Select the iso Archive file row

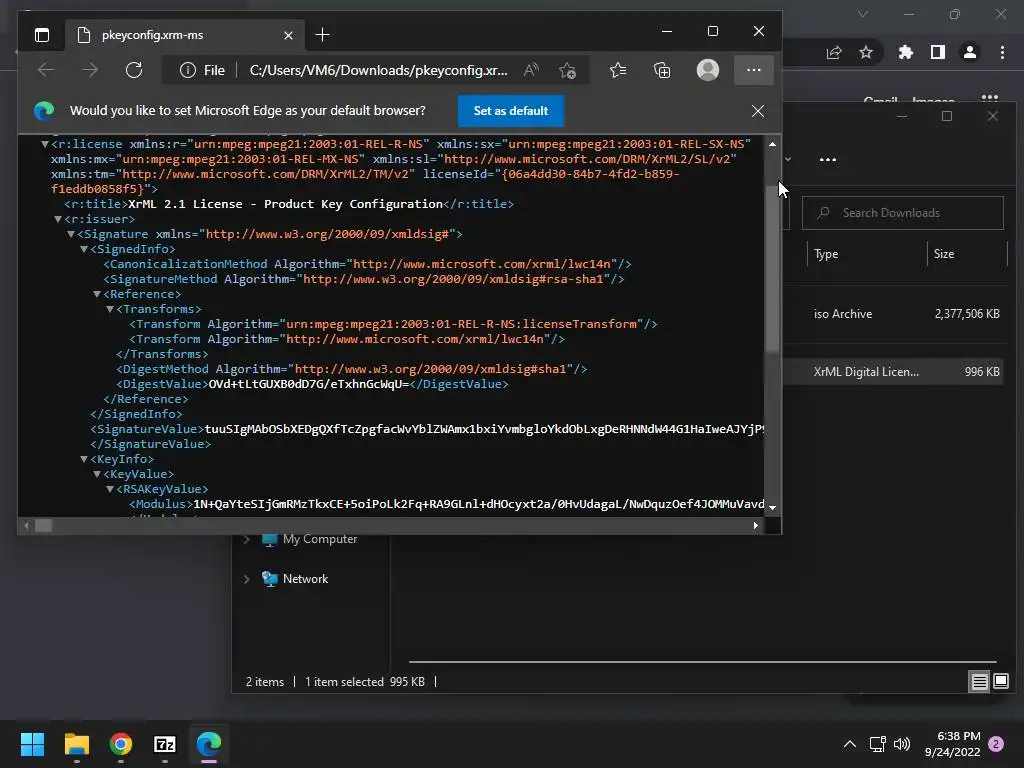(893, 314)
